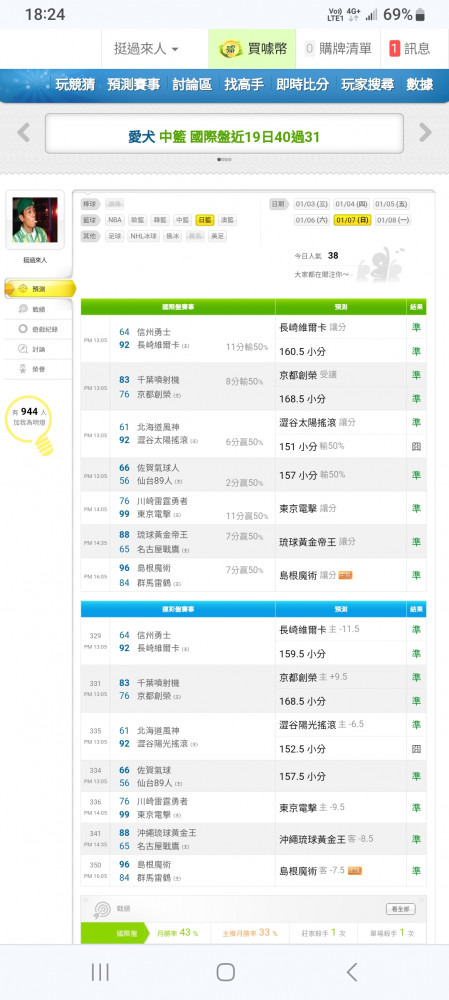Filter by 足球 soccer
Viewport: 449px width, 1000px height.
[115, 236]
